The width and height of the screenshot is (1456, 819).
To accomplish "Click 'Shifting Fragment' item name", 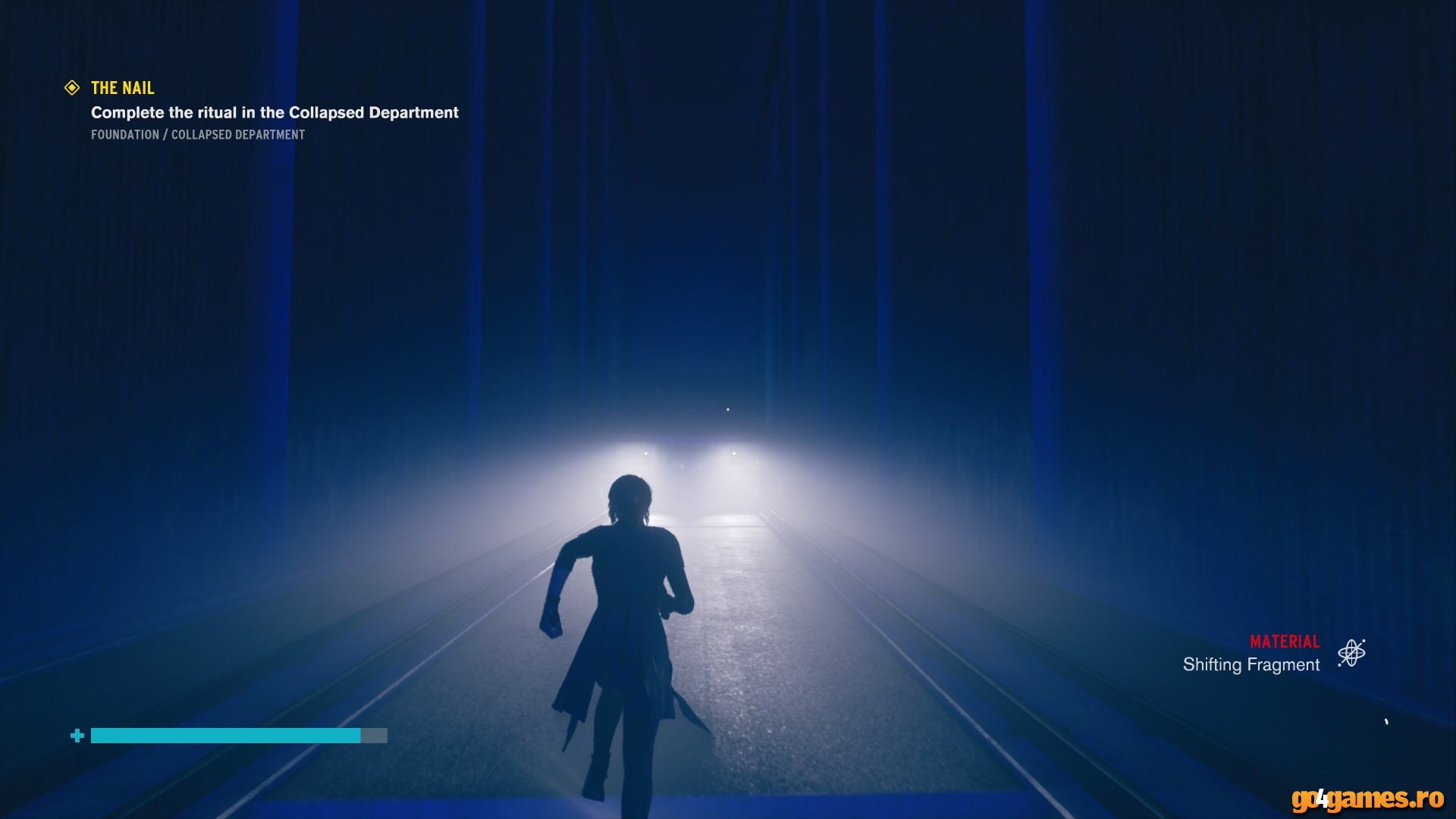I will coord(1251,665).
